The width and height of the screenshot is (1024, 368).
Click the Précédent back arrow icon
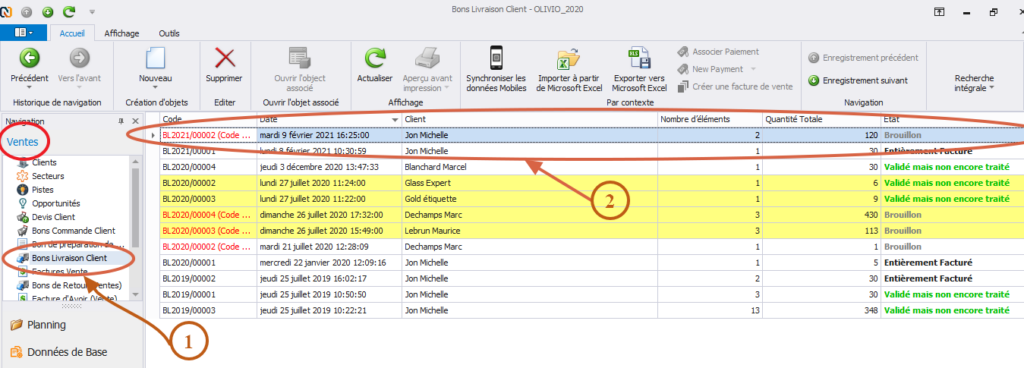pos(29,58)
